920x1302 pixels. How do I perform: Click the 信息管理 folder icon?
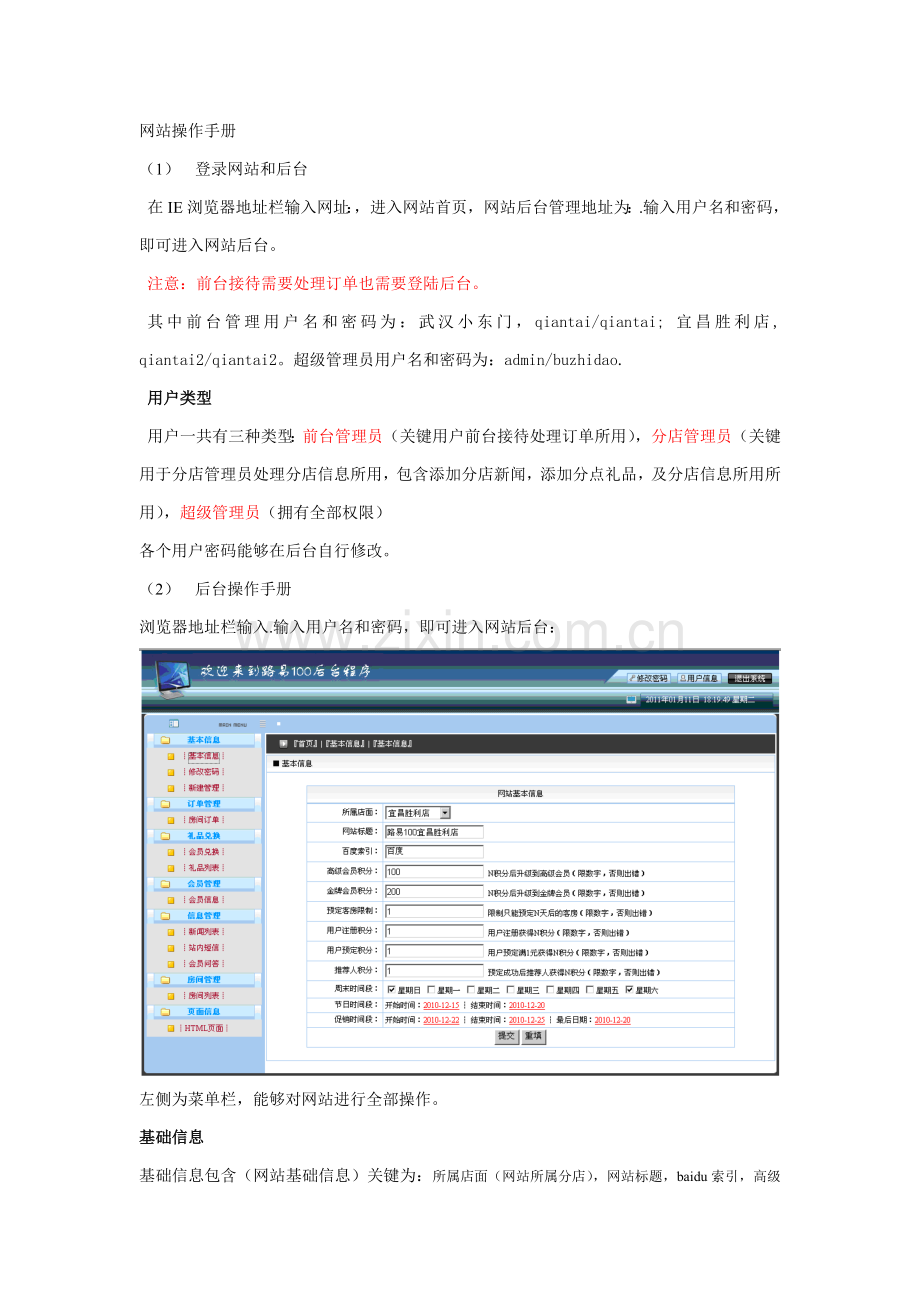point(164,915)
